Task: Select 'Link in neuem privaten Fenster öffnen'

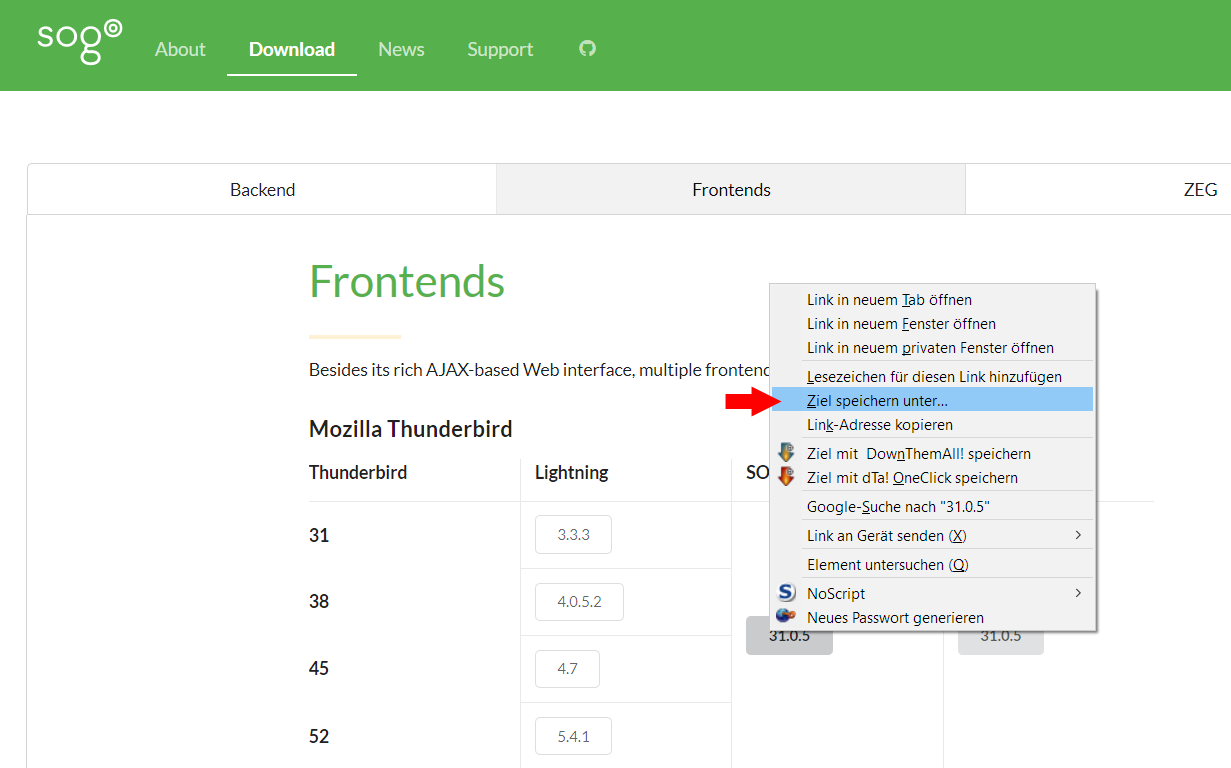Action: pyautogui.click(x=932, y=348)
